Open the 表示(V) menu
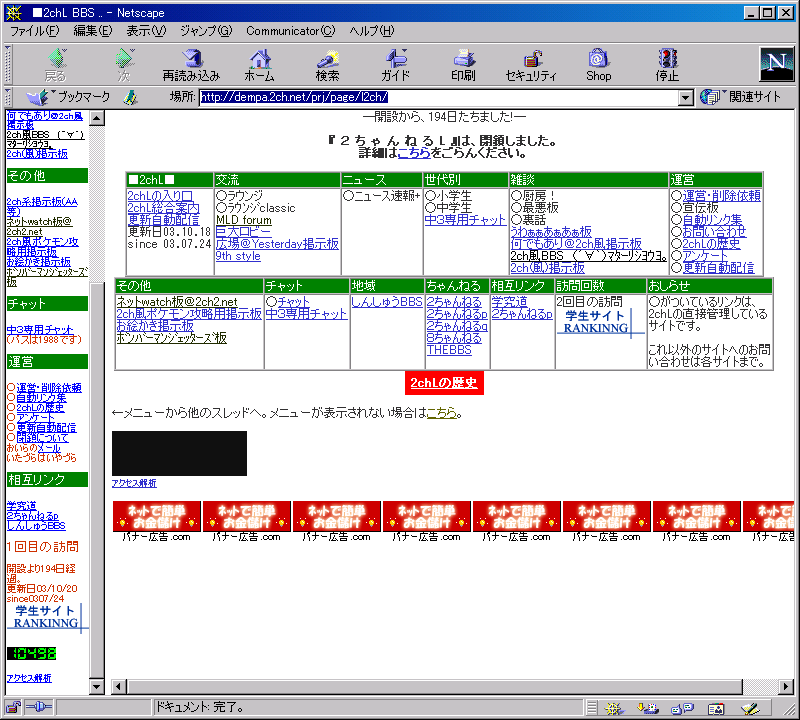The height and width of the screenshot is (720, 800). point(146,31)
